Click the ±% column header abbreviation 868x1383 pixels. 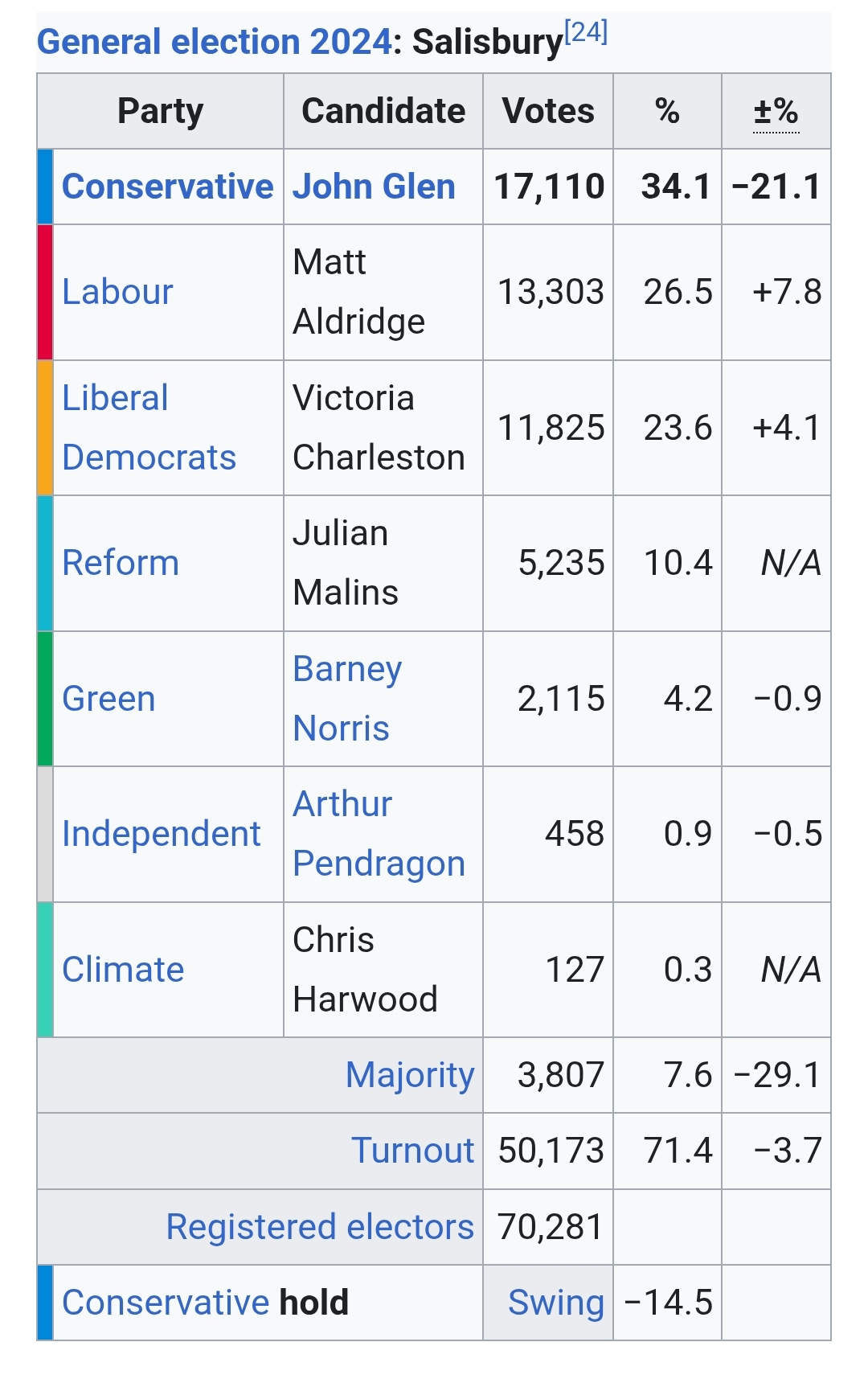[x=776, y=112]
